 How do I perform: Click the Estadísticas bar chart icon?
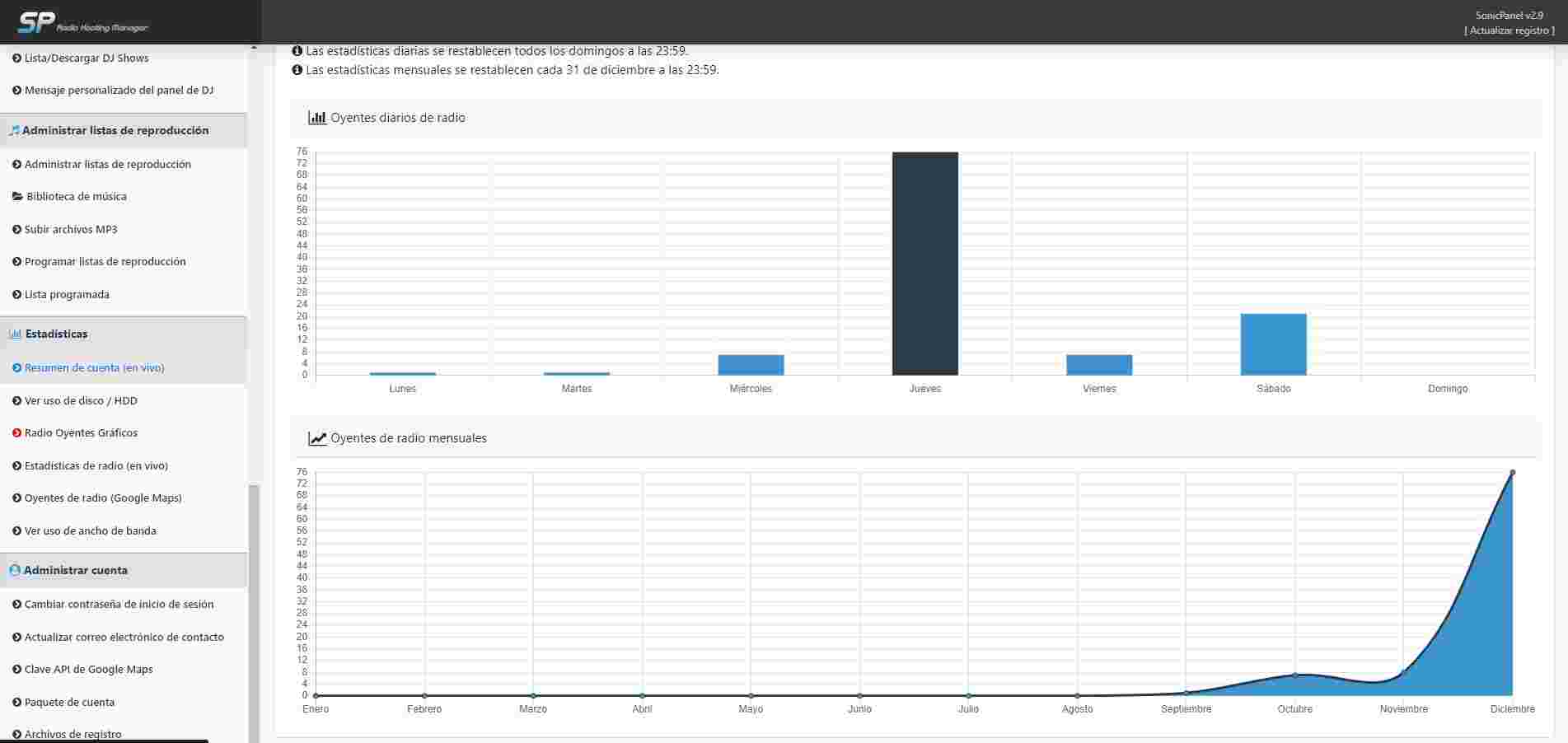tap(15, 334)
